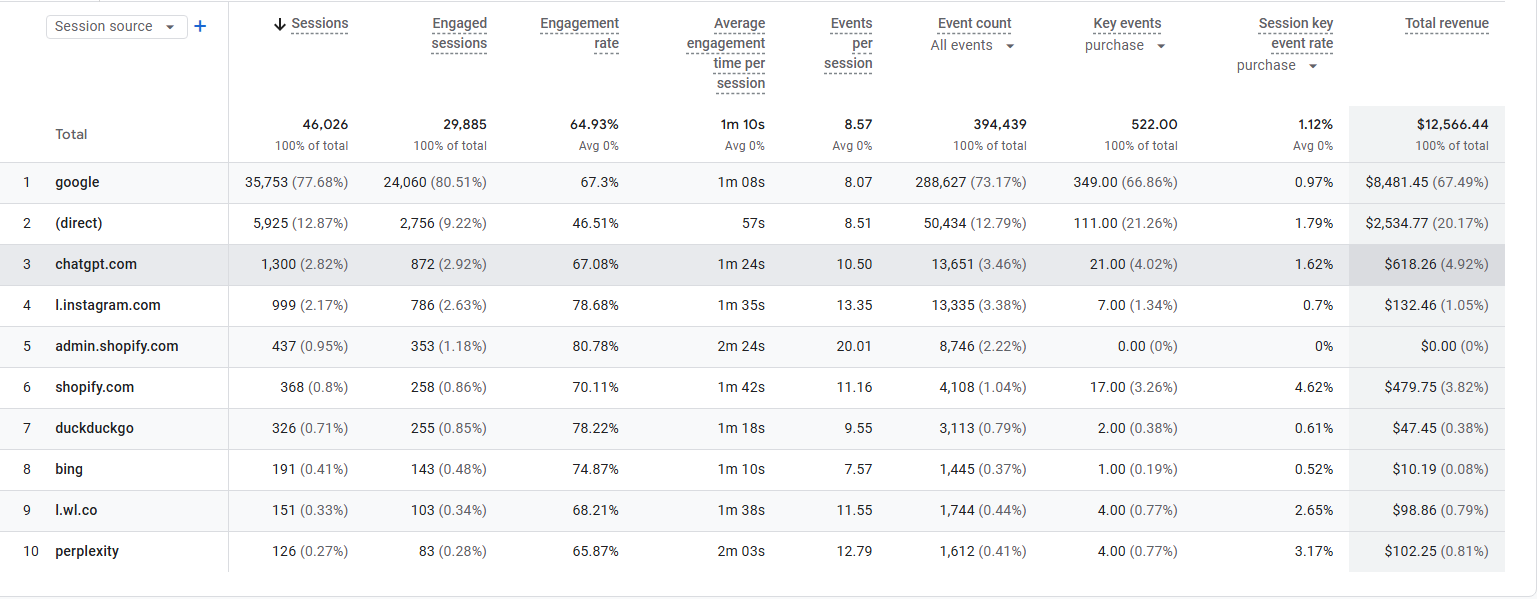The width and height of the screenshot is (1537, 599).
Task: Click Average engagement time per session header
Action: 726,53
